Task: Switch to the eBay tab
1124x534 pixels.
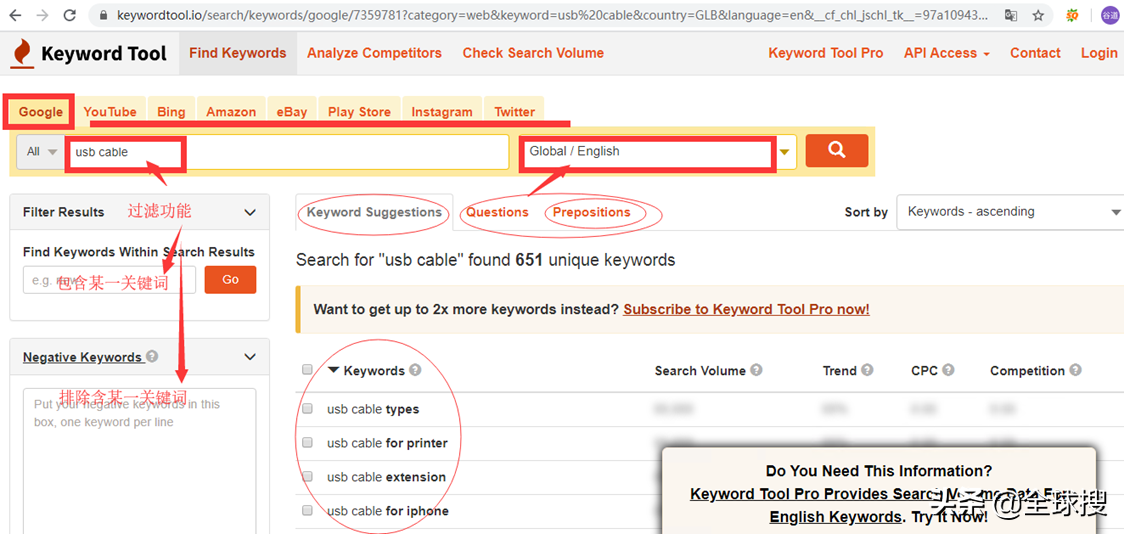Action: click(x=292, y=112)
